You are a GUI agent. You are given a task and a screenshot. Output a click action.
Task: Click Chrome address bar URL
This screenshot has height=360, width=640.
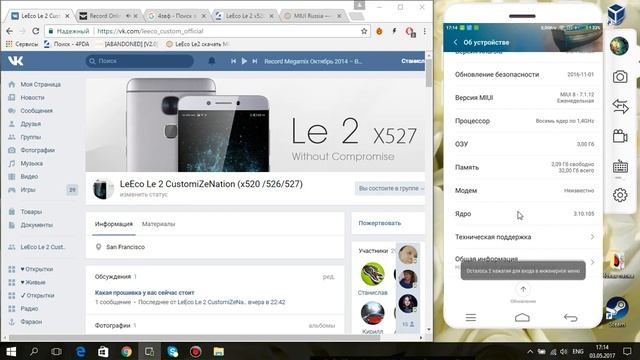tap(150, 31)
